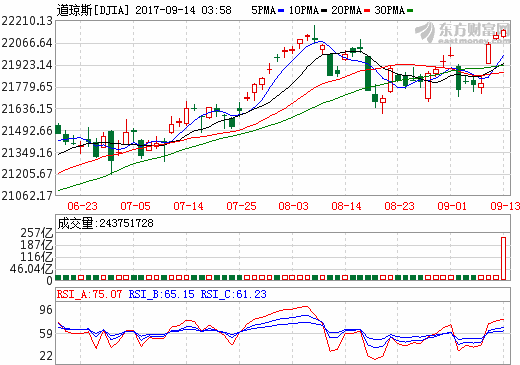Click the 22066.64 price axis label
Viewport: 520px width, 365px height.
click(x=27, y=43)
